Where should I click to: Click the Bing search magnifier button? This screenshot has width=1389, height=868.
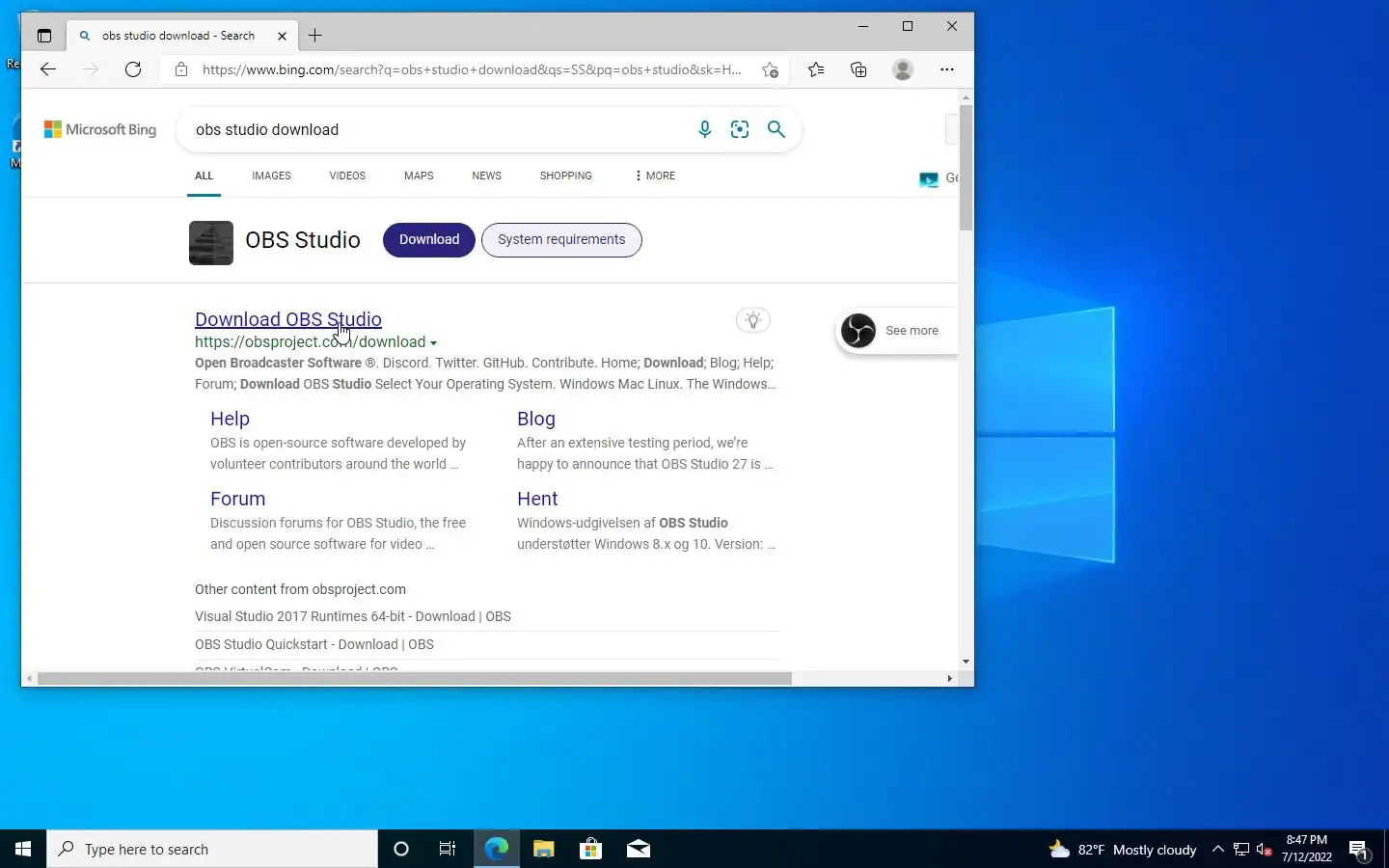[x=776, y=129]
